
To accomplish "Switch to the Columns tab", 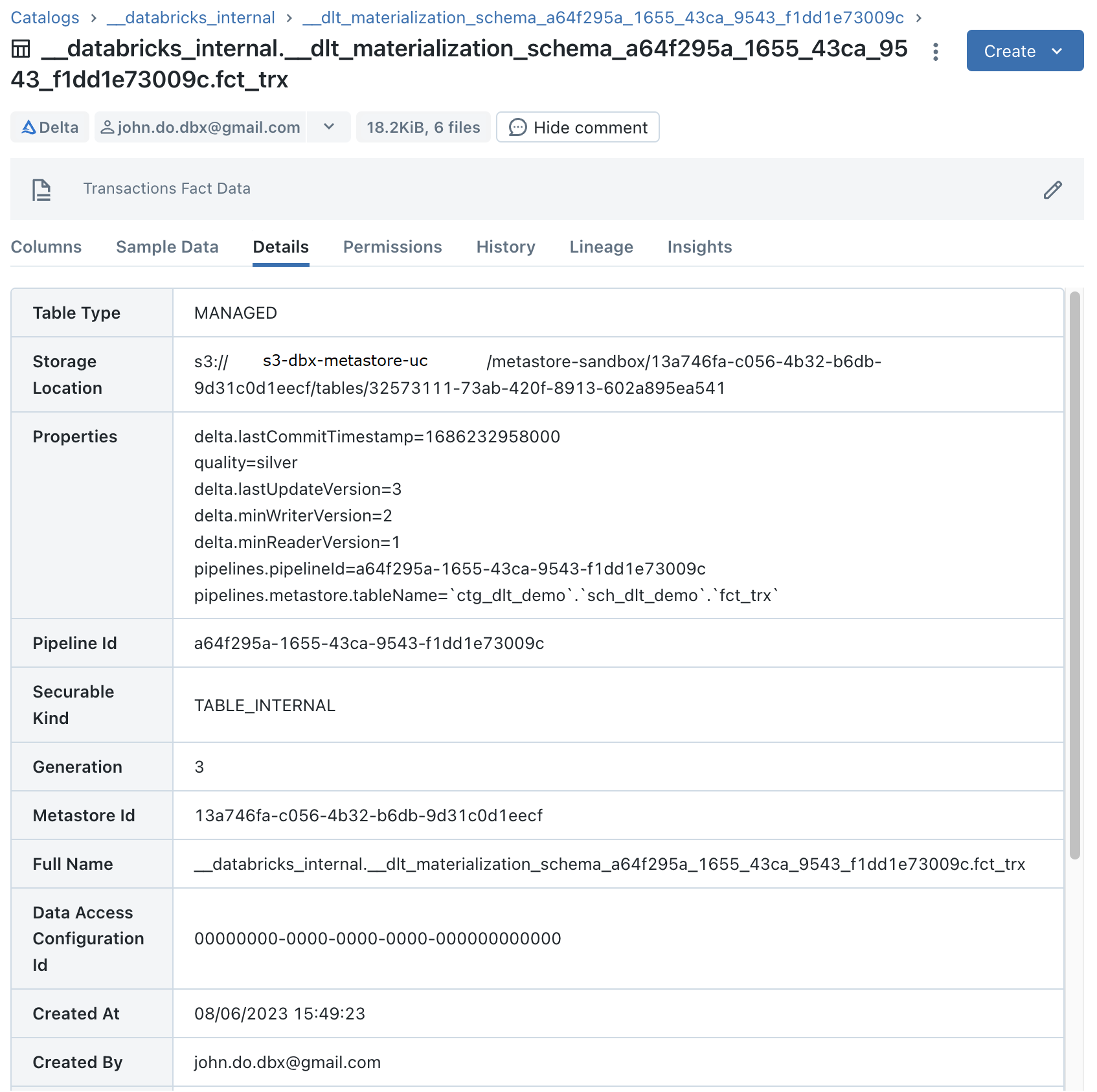I will tap(46, 247).
